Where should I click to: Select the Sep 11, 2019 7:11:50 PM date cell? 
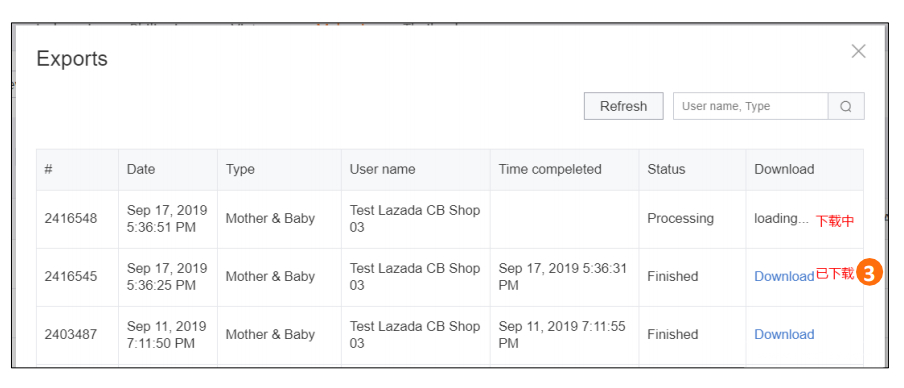[167, 334]
